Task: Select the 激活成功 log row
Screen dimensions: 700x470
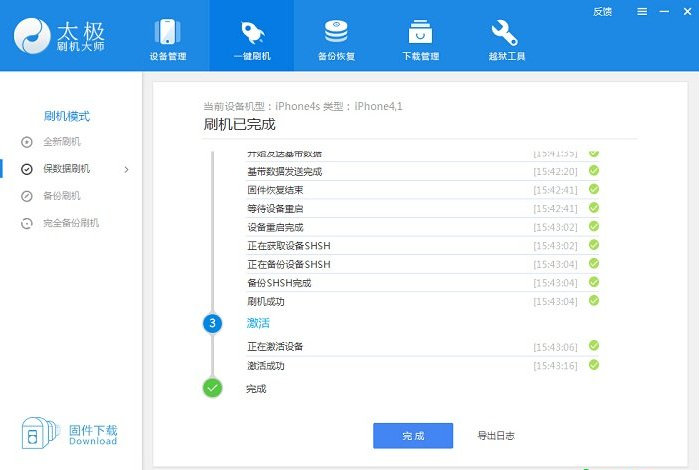Action: pyautogui.click(x=423, y=366)
